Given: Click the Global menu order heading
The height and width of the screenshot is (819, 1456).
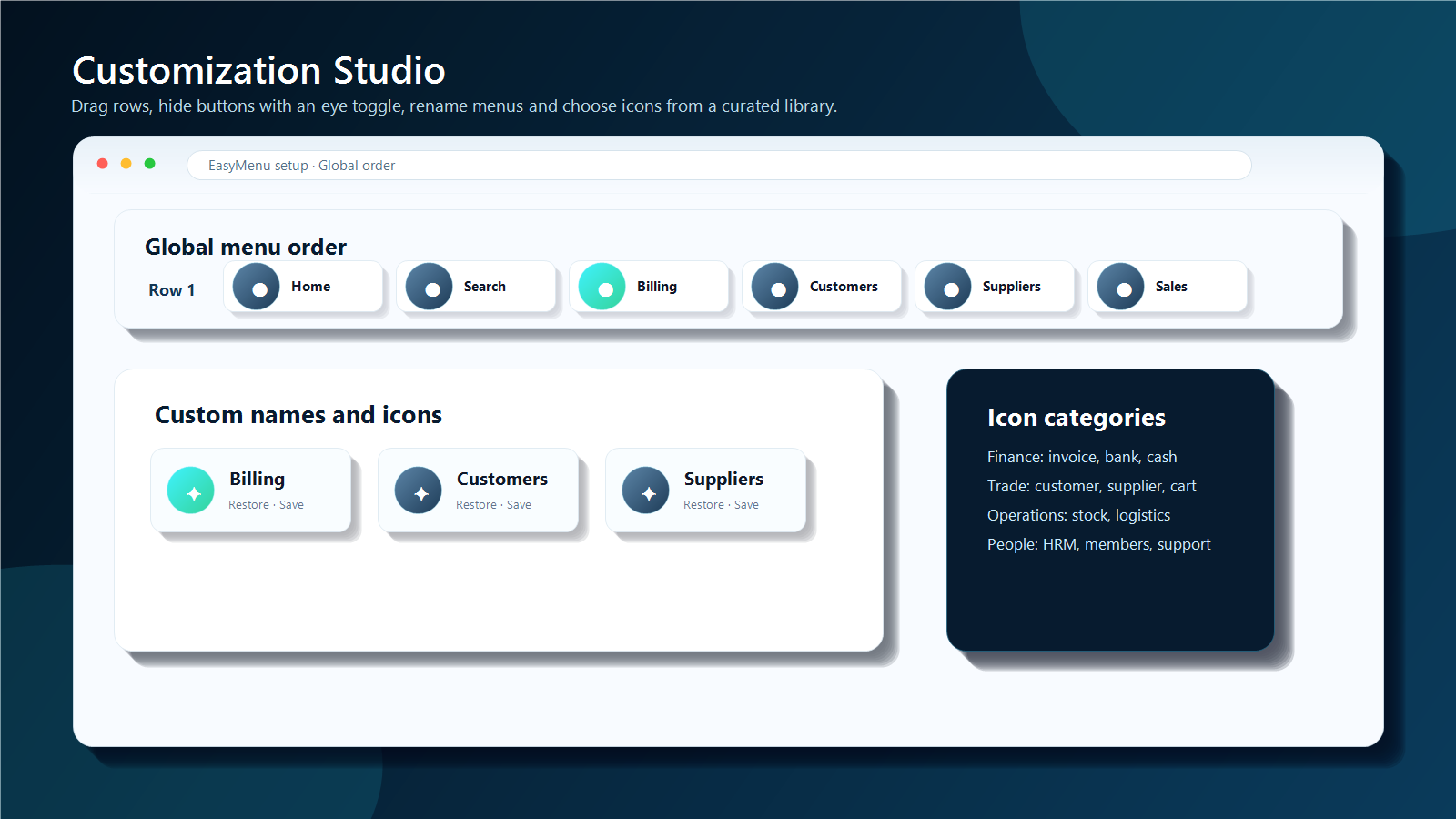Looking at the screenshot, I should pos(246,247).
